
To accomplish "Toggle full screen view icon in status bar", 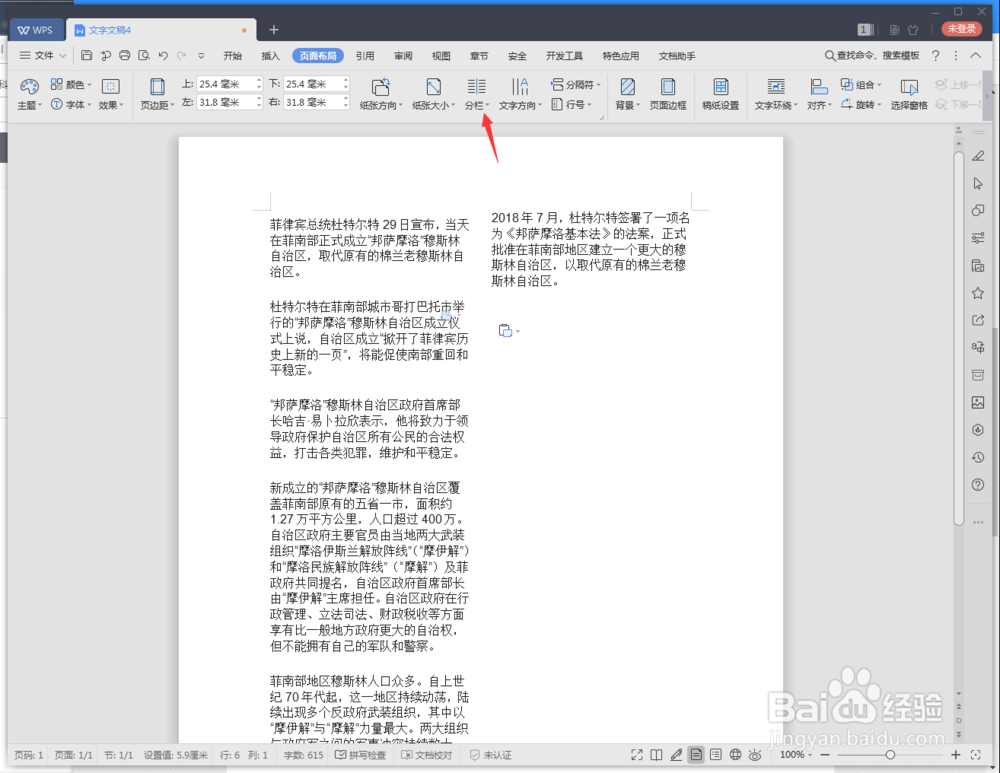I will coord(636,755).
